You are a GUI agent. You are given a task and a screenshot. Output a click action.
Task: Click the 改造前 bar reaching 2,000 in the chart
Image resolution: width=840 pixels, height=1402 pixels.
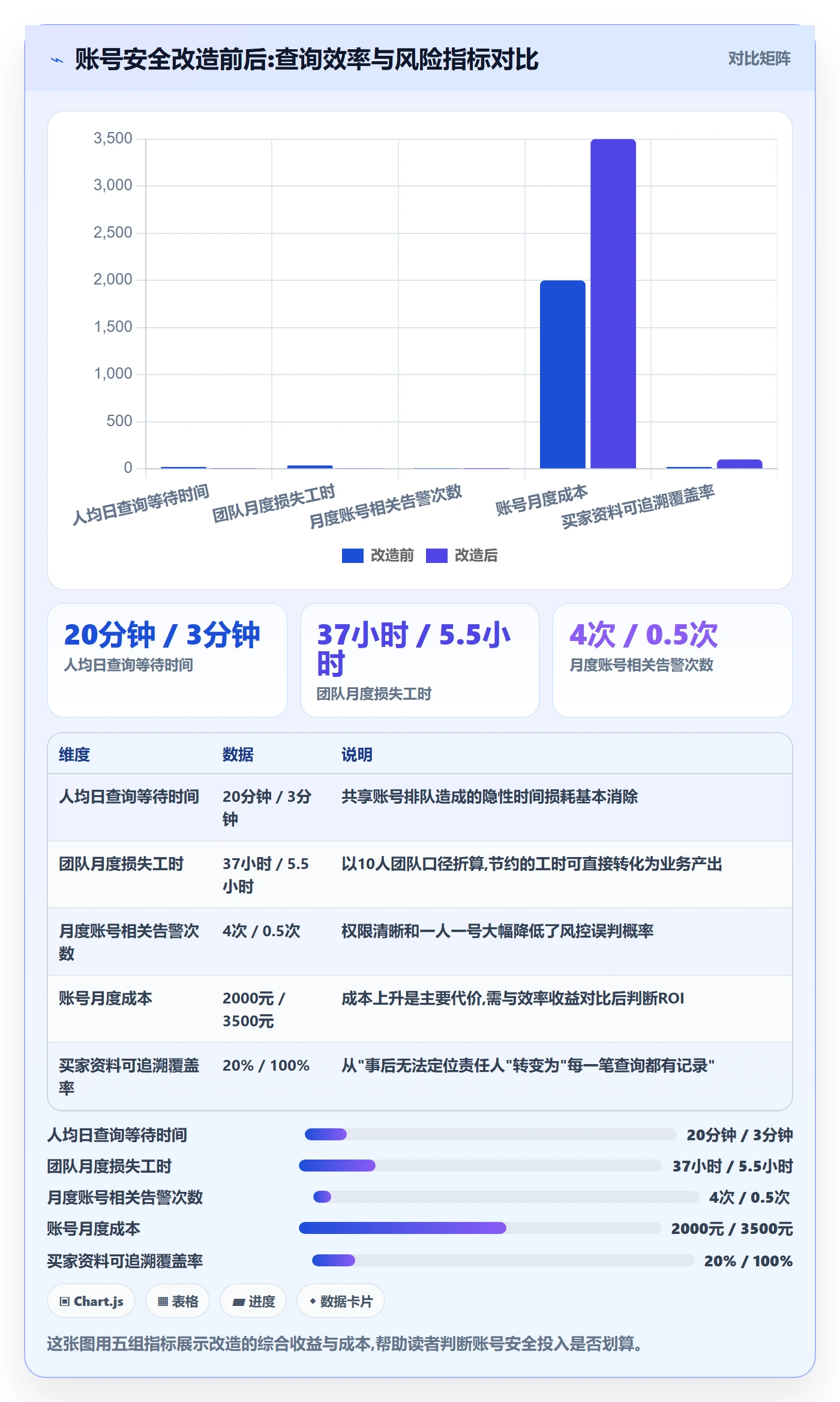pyautogui.click(x=562, y=374)
